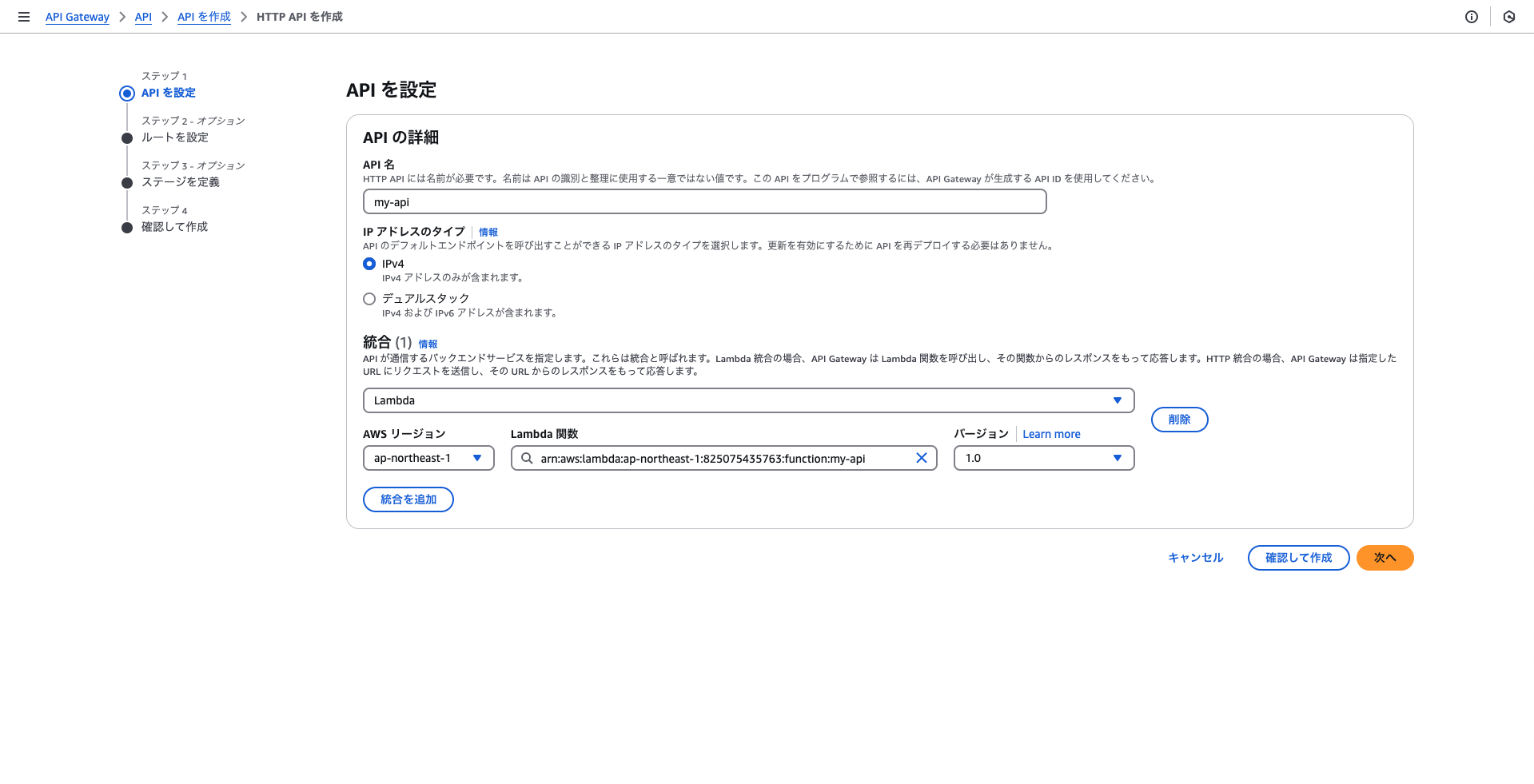This screenshot has height=784, width=1534.
Task: Select the IPv4 address type option
Action: pyautogui.click(x=369, y=263)
